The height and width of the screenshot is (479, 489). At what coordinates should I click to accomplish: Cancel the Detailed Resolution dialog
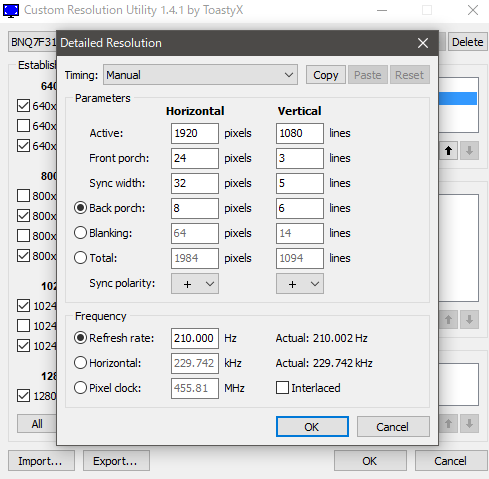point(393,427)
